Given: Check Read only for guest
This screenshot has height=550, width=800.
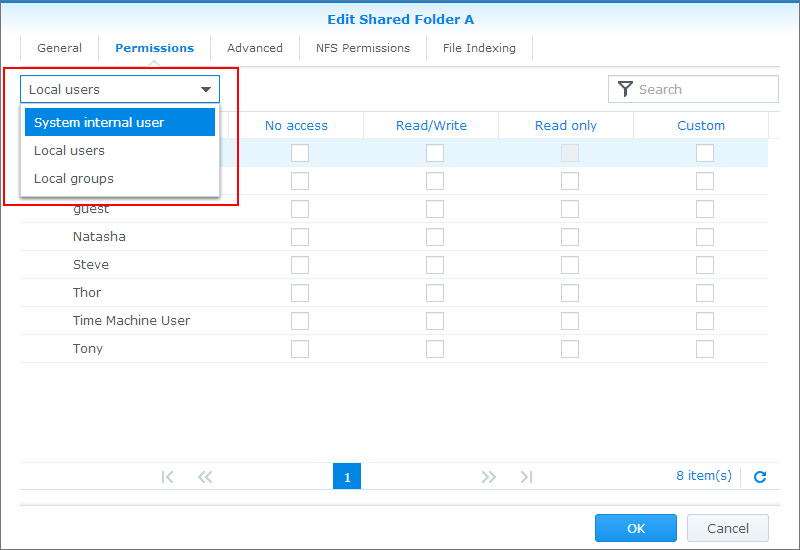Looking at the screenshot, I should tap(570, 209).
